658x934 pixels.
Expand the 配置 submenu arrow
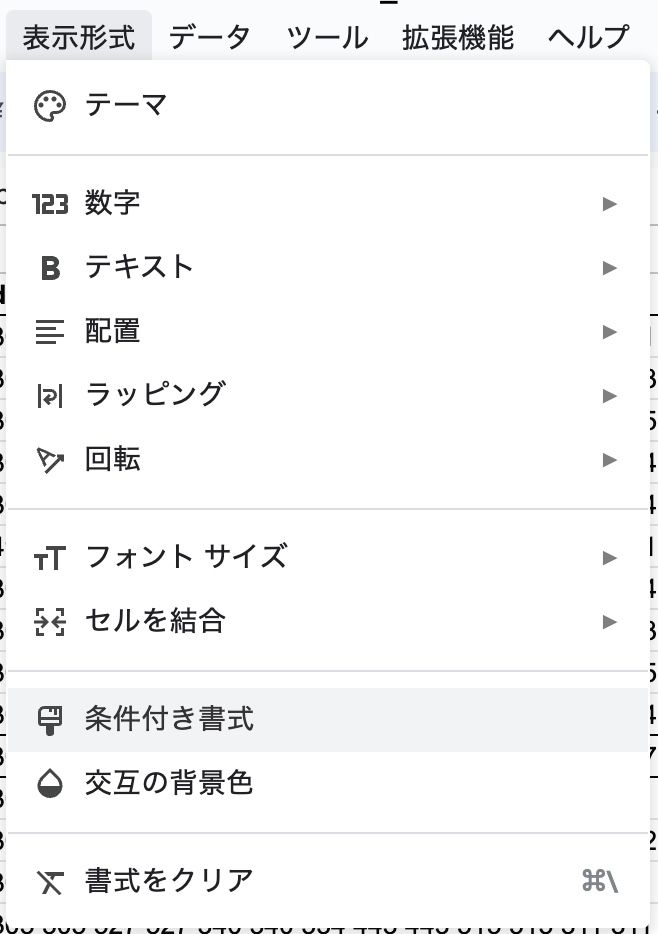610,332
